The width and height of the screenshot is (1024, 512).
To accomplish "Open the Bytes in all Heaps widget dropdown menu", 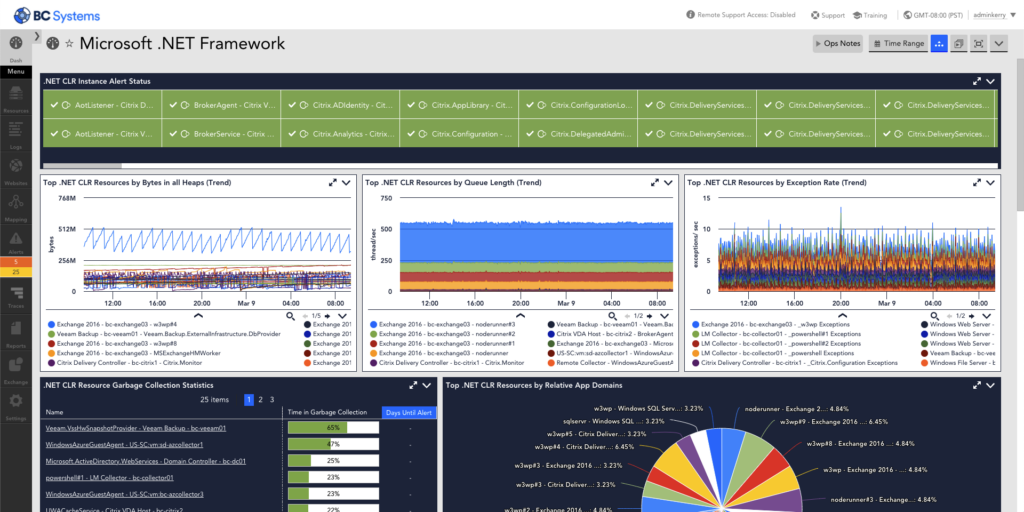I will coord(347,183).
